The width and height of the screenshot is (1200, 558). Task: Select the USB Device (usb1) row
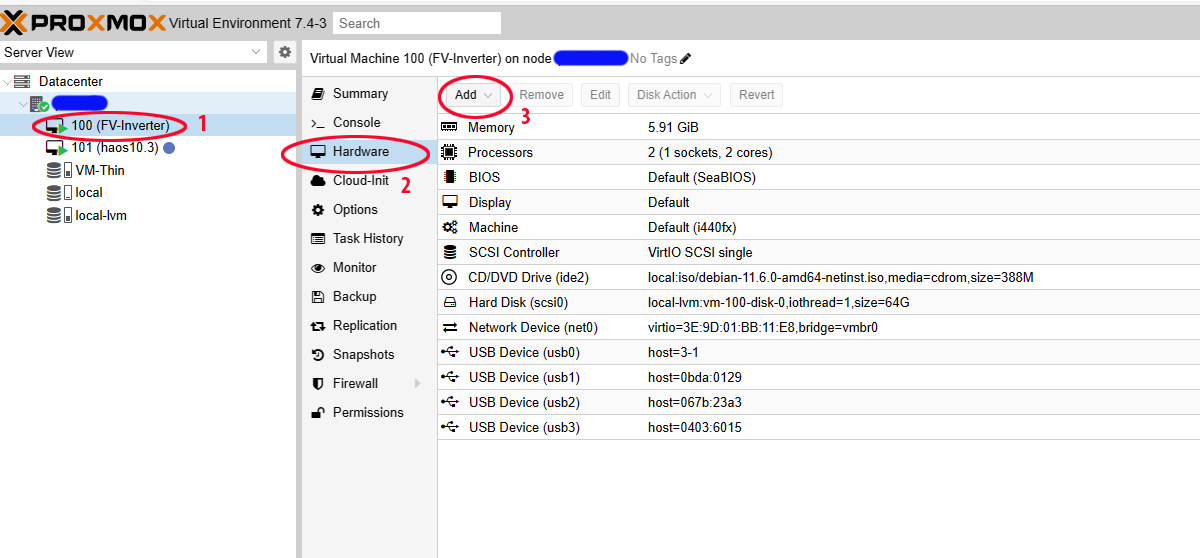tap(819, 378)
